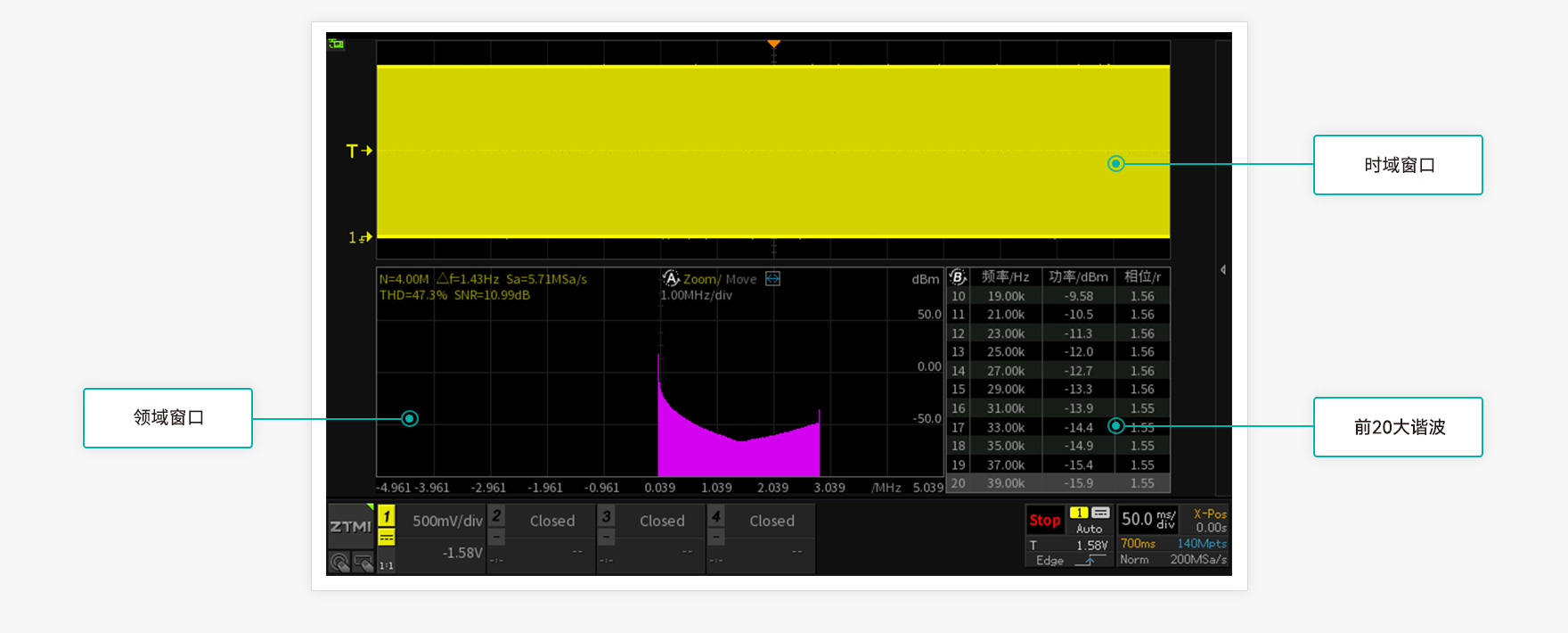Tap the touch screen lock icon
Screen dimensions: 1568x633
(x=363, y=563)
